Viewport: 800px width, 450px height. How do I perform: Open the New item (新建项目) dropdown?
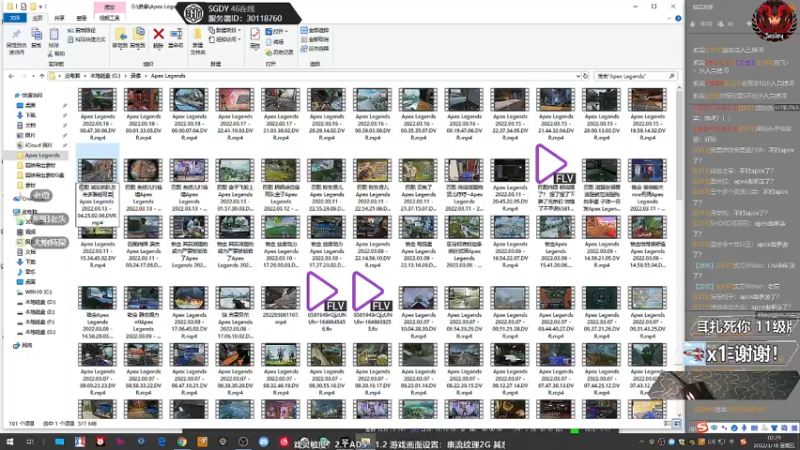point(224,31)
